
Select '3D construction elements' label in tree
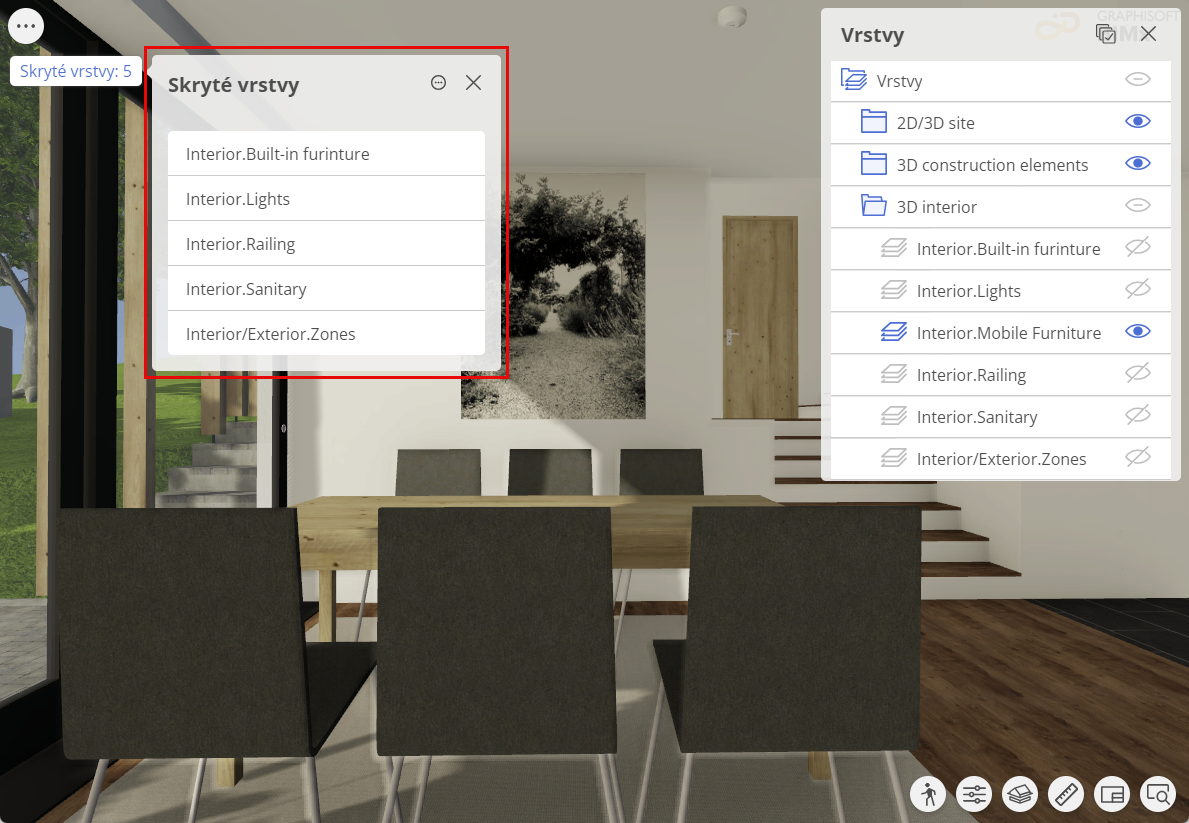pyautogui.click(x=993, y=165)
